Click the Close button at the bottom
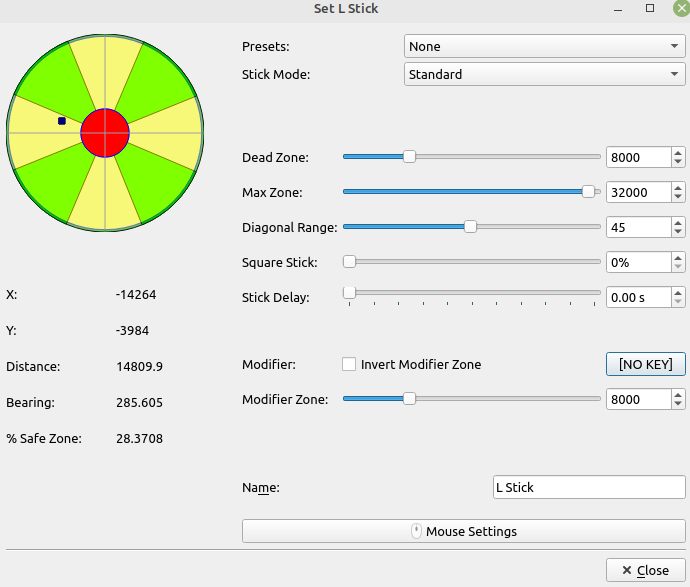 (646, 570)
